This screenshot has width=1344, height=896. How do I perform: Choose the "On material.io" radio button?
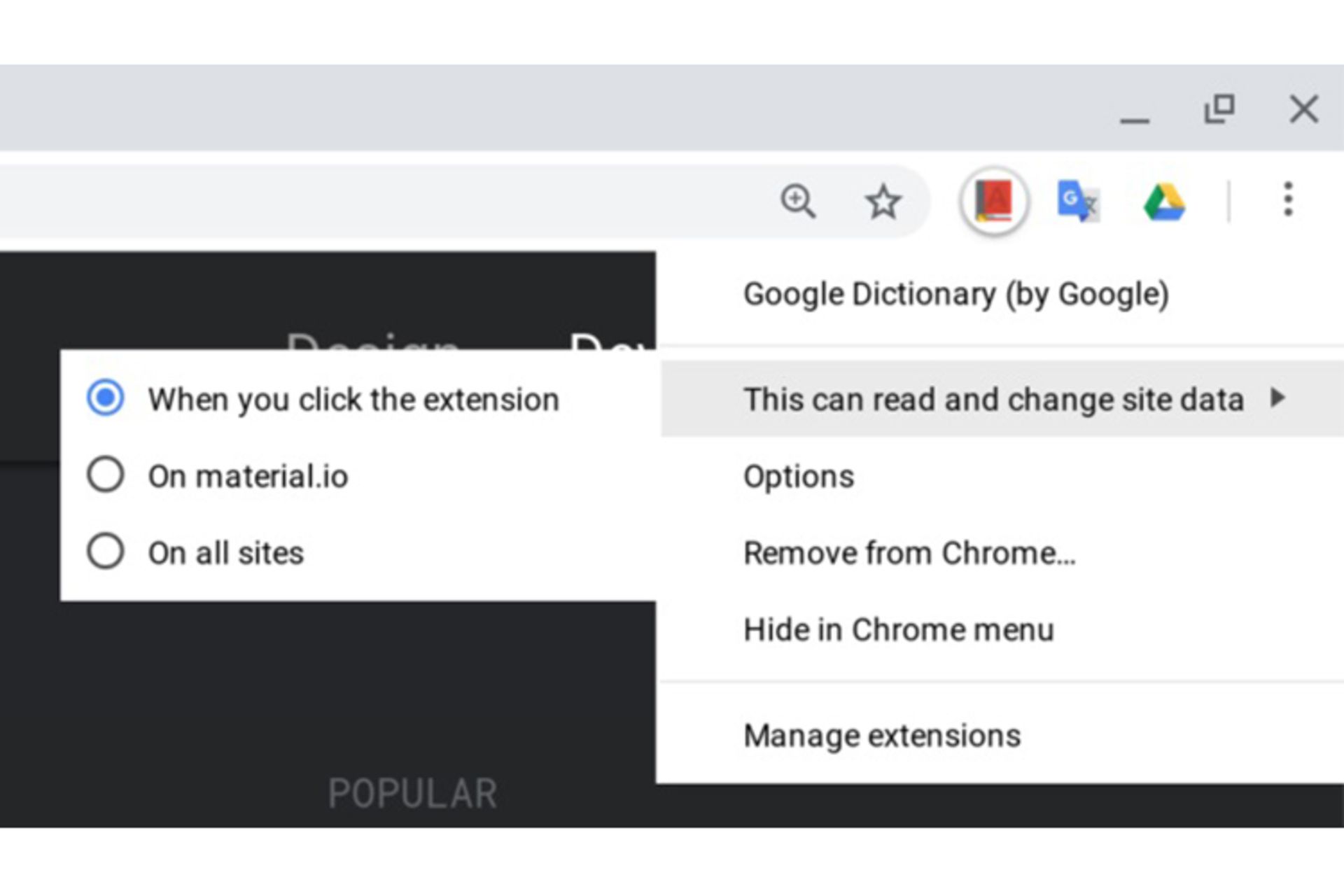(106, 475)
